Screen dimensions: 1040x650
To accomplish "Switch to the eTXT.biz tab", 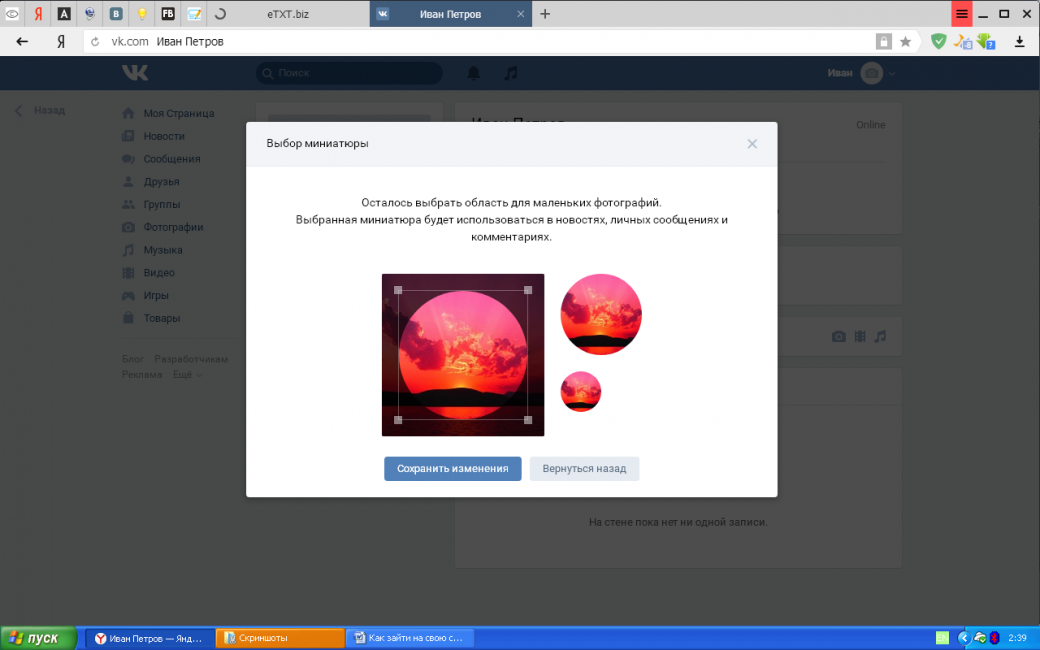I will click(x=288, y=14).
